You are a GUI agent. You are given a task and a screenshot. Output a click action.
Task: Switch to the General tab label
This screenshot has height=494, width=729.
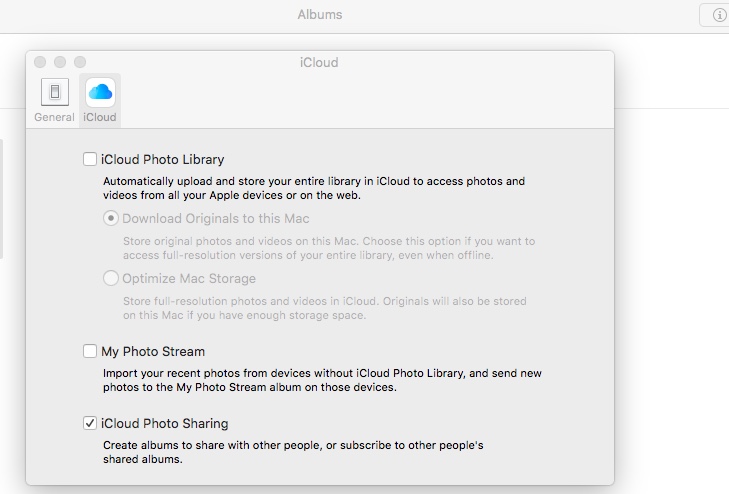pyautogui.click(x=54, y=117)
